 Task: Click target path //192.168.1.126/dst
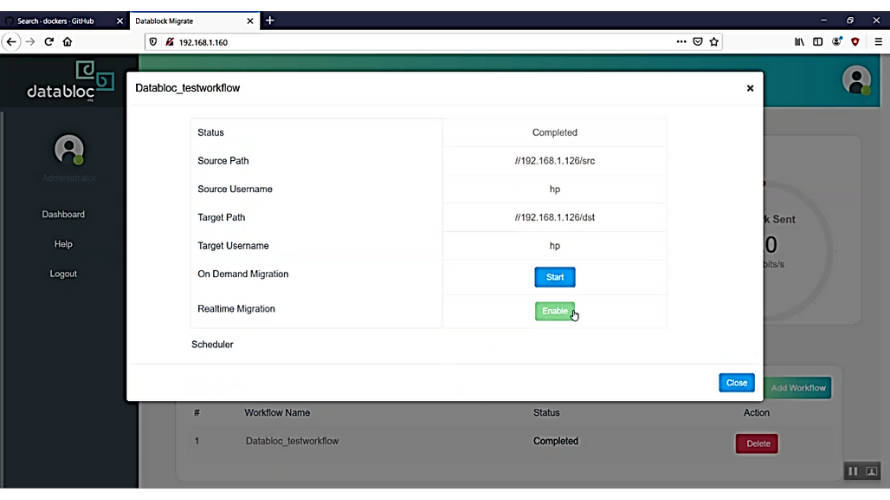tap(555, 217)
